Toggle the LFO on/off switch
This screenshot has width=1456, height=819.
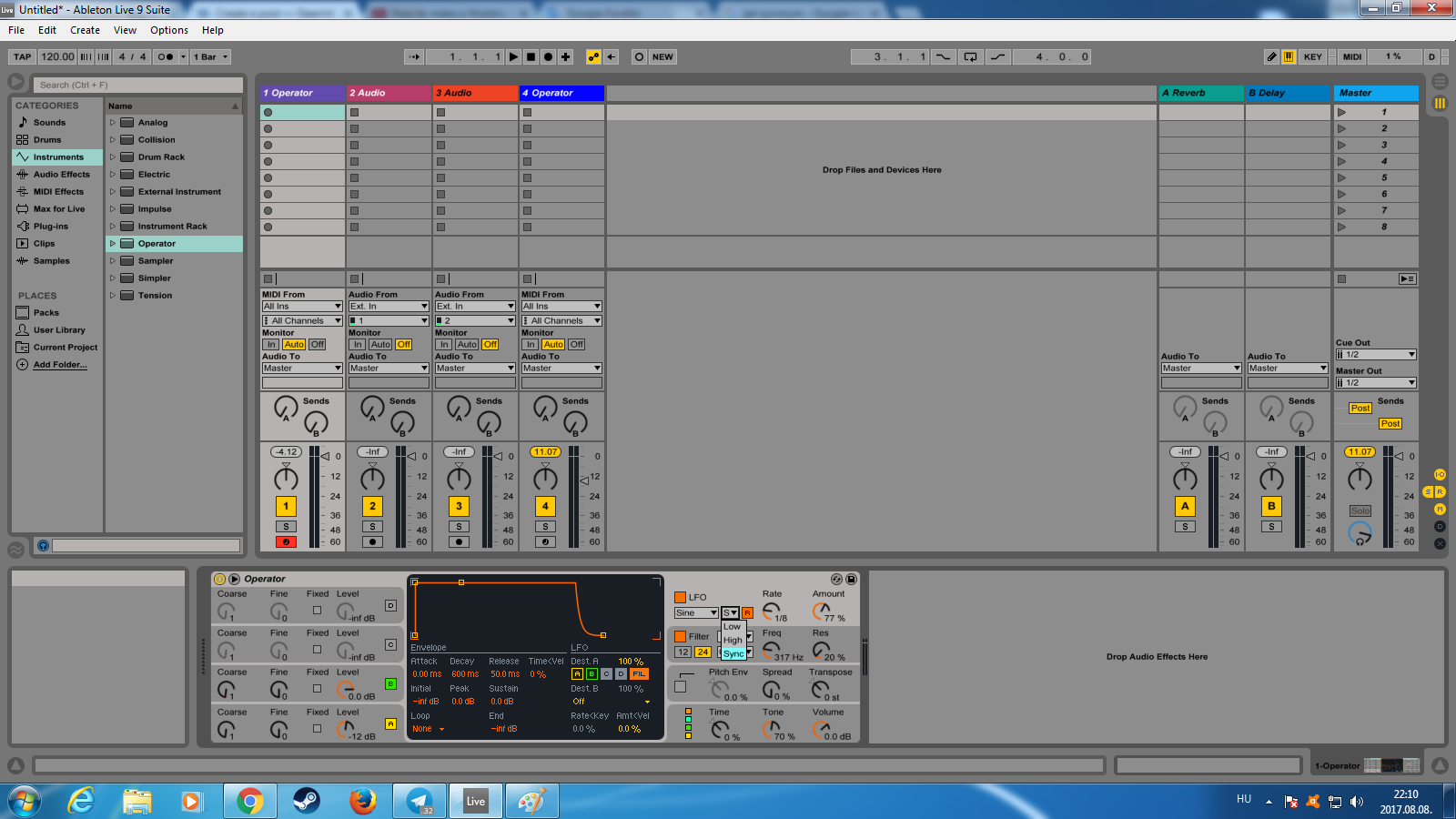tap(680, 598)
